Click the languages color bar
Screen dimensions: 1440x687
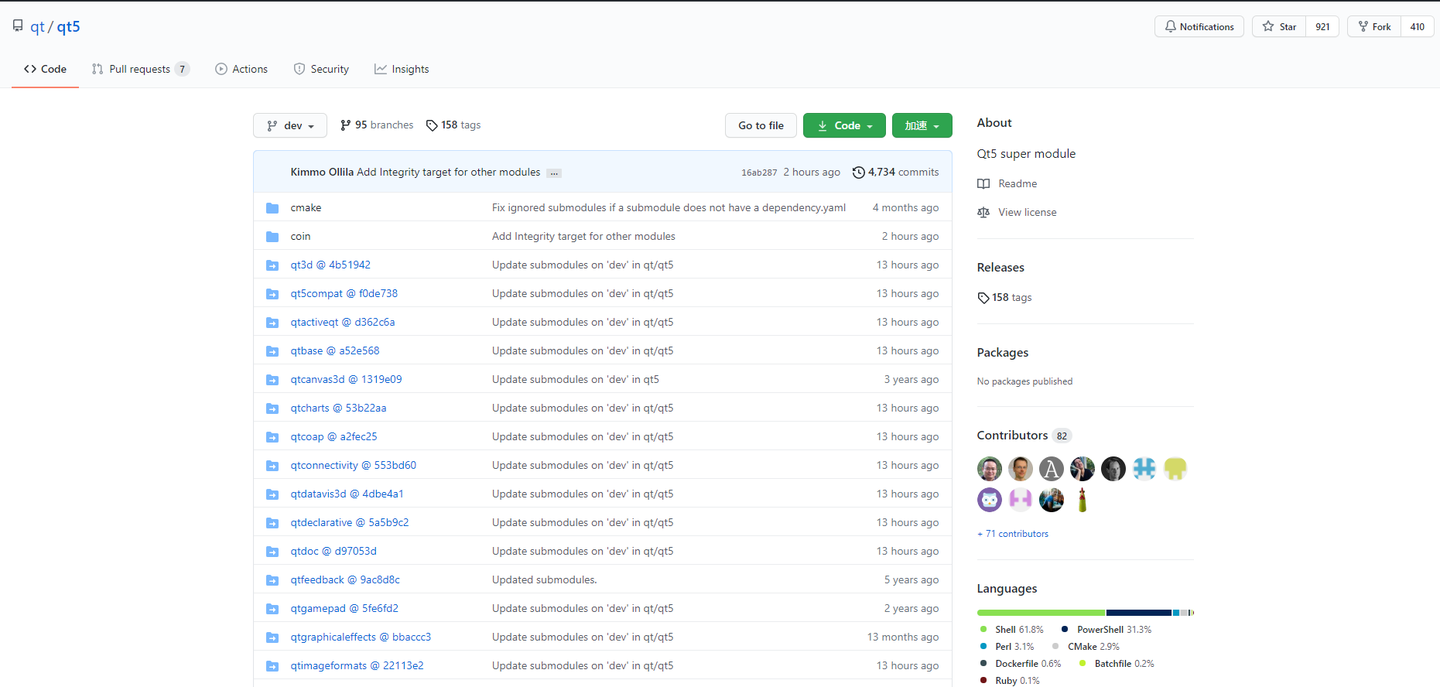(1085, 613)
